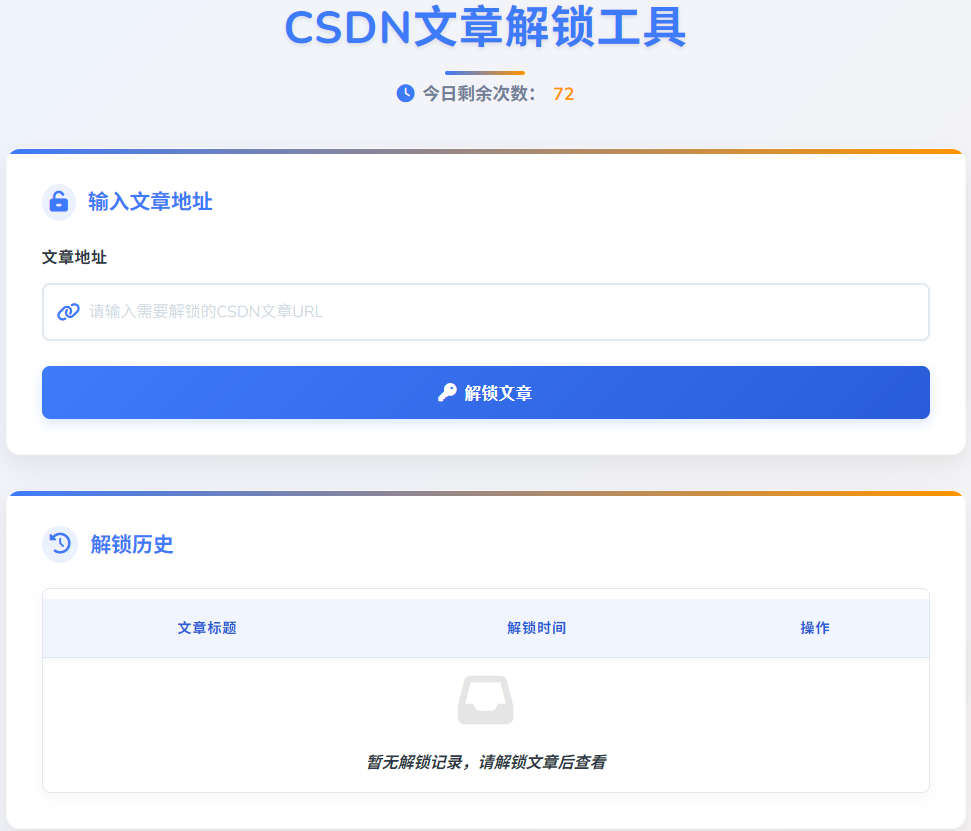
Task: Click the 输入文章地址 section heading
Action: point(150,202)
